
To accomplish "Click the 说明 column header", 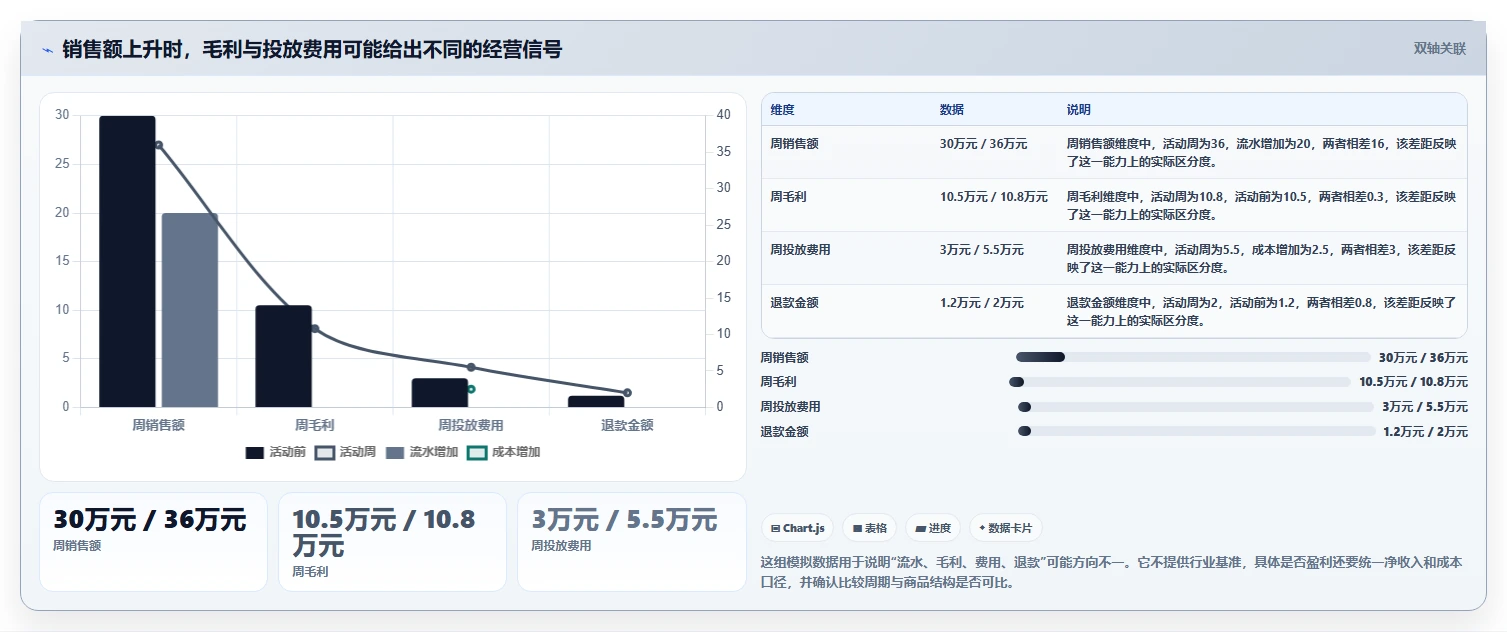I will pyautogui.click(x=1079, y=110).
